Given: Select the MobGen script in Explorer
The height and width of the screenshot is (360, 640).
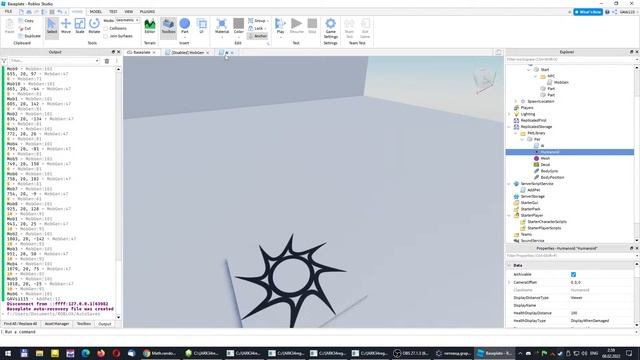Looking at the screenshot, I should (558, 82).
